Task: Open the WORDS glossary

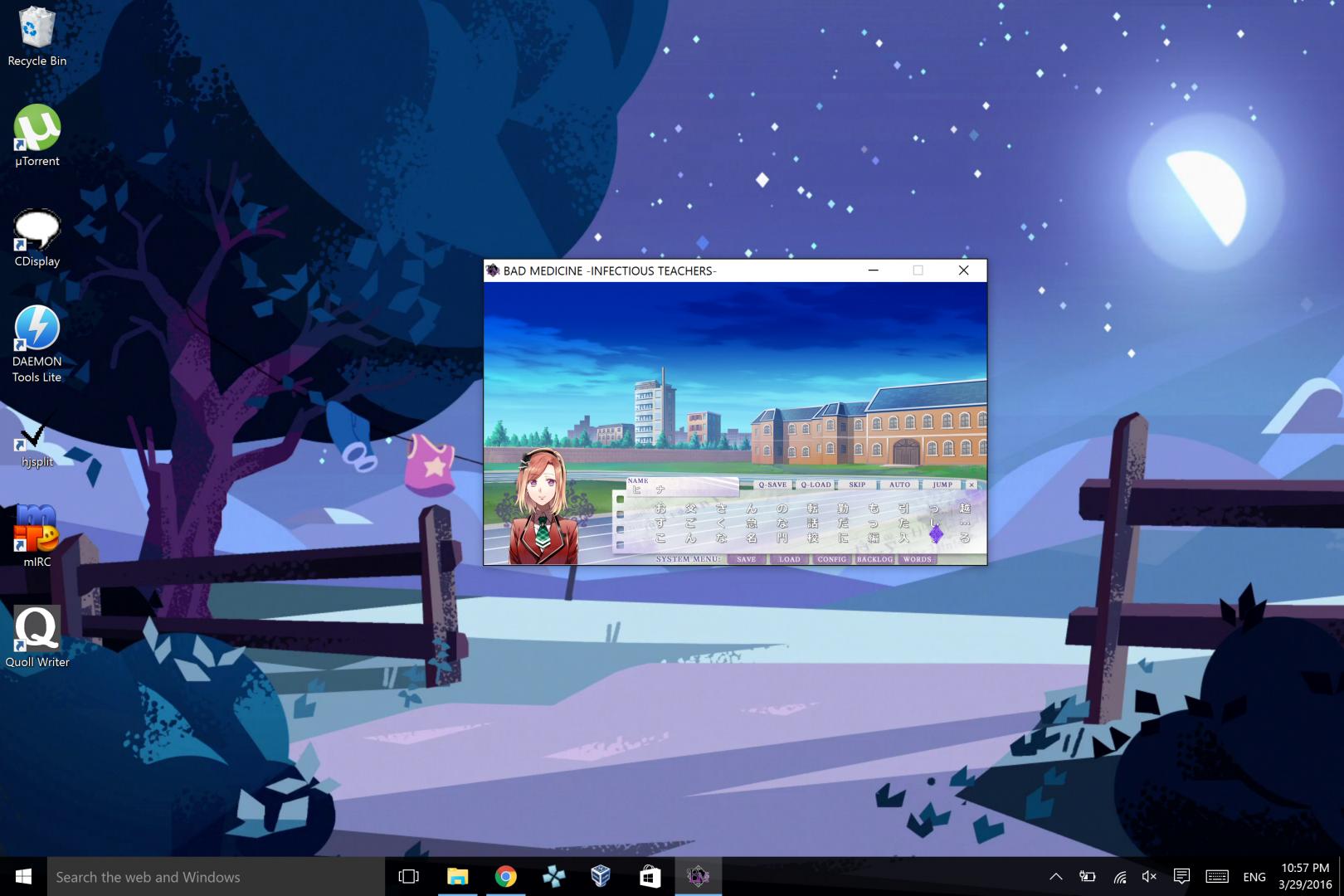Action: pos(917,559)
